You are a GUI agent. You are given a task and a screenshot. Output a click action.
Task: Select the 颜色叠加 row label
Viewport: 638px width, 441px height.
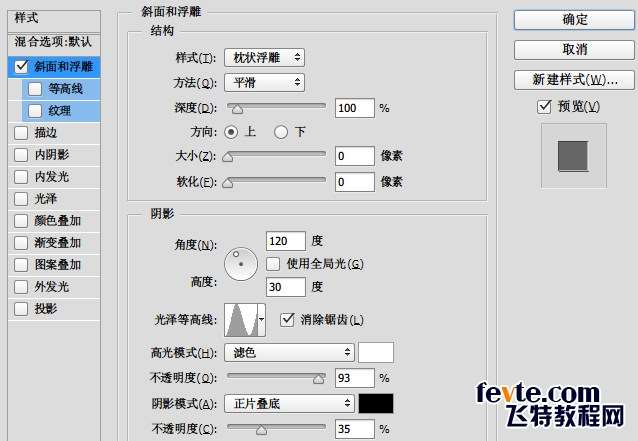tap(57, 220)
